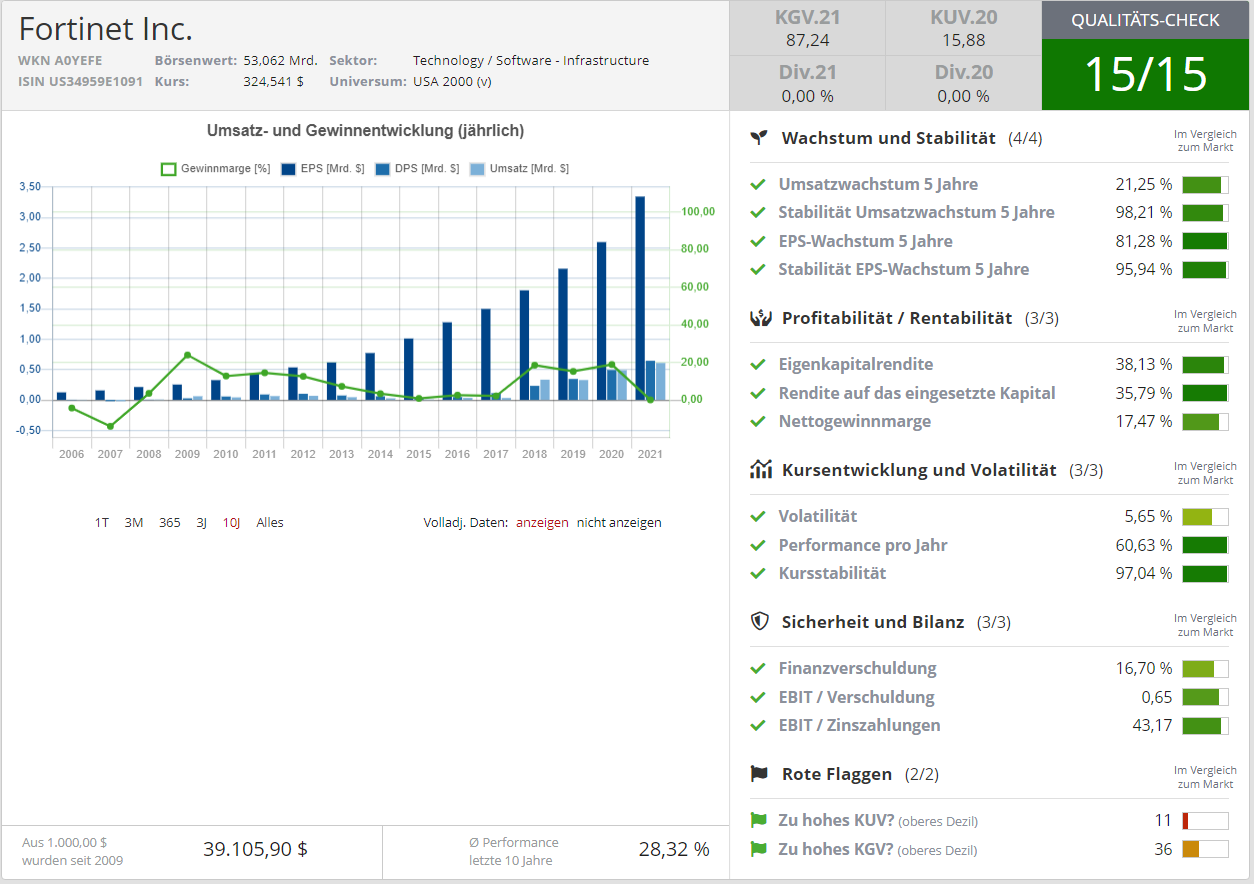Click the 28,32 % average performance value
The width and height of the screenshot is (1254, 884).
pyautogui.click(x=674, y=850)
